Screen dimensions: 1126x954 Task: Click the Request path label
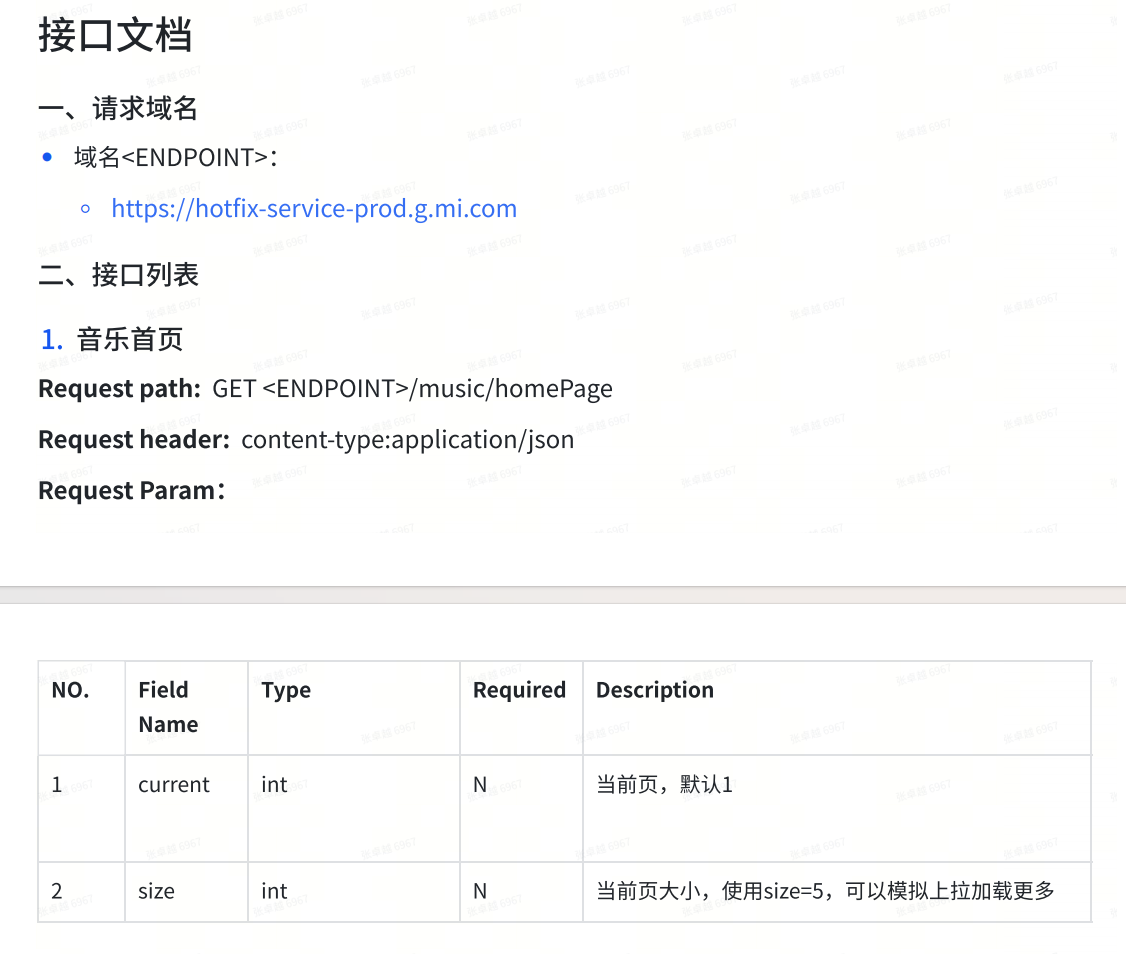(119, 388)
